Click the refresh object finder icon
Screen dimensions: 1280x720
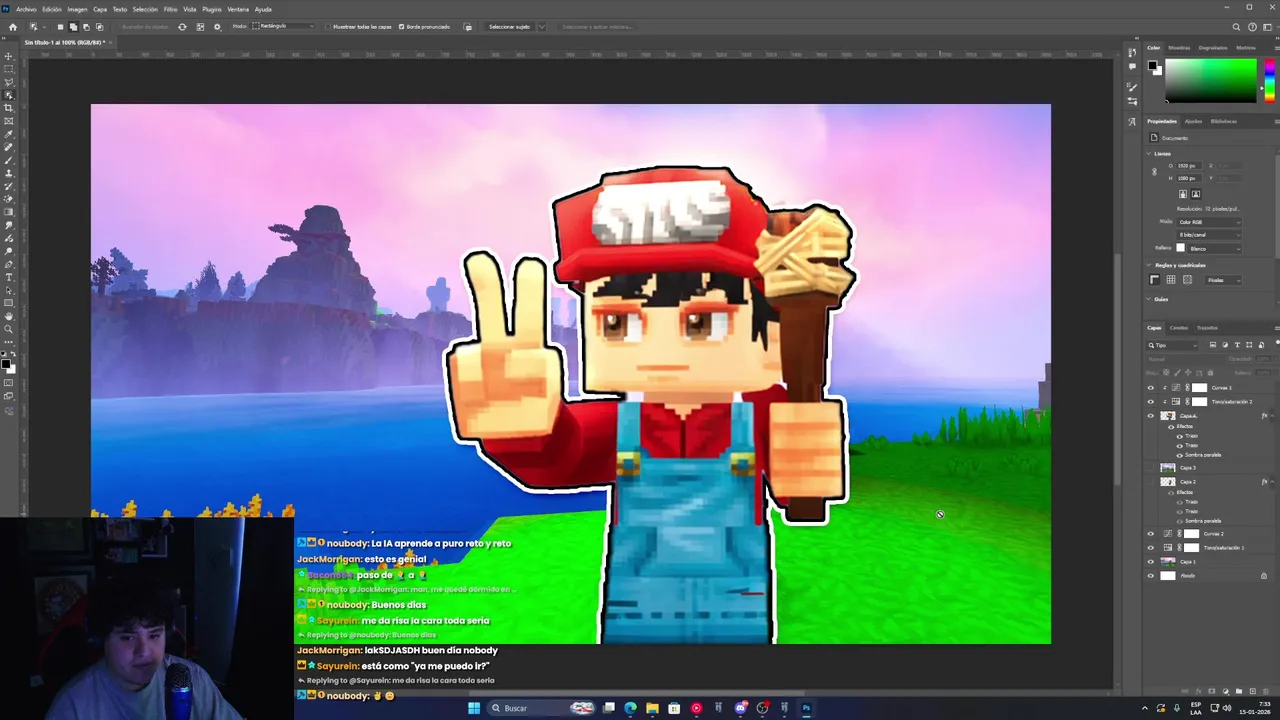point(182,27)
